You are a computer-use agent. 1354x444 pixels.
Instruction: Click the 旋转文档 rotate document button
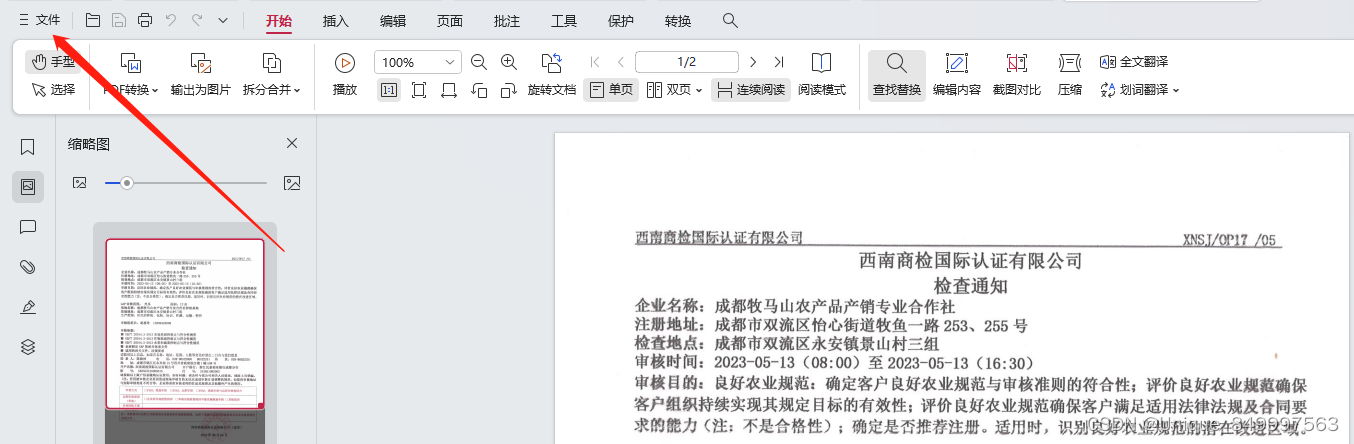pyautogui.click(x=552, y=75)
